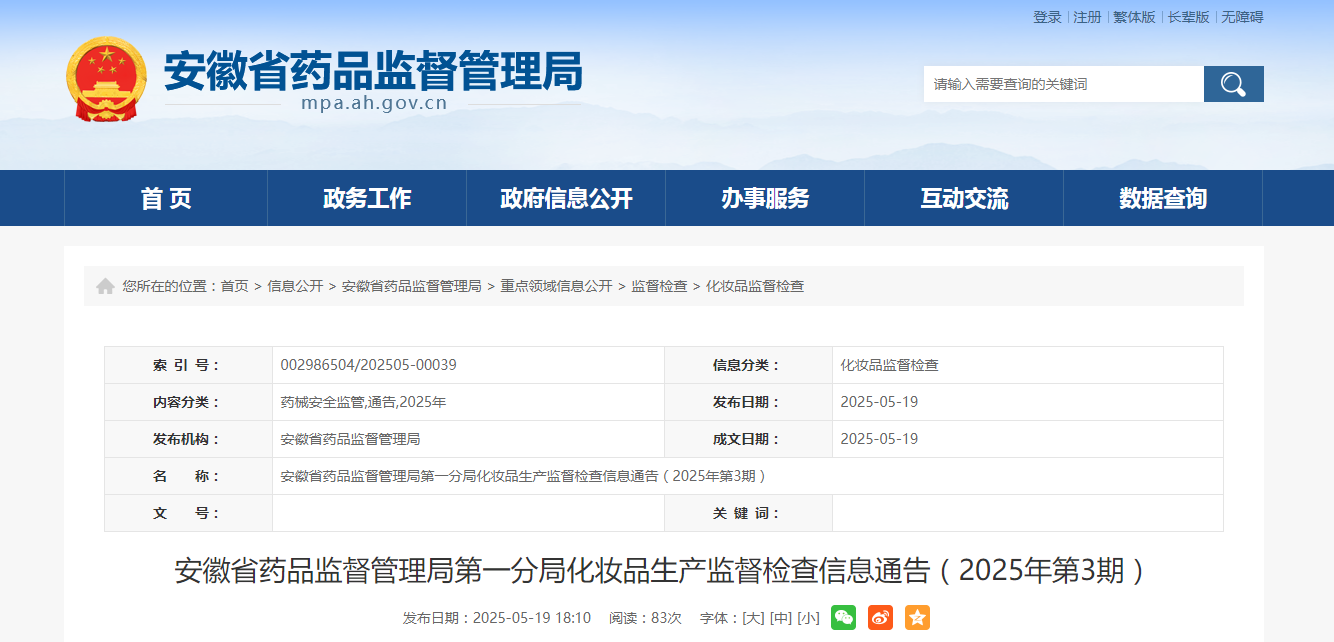
Task: Click the 发布日期 value 2025-05-19
Action: pos(879,402)
